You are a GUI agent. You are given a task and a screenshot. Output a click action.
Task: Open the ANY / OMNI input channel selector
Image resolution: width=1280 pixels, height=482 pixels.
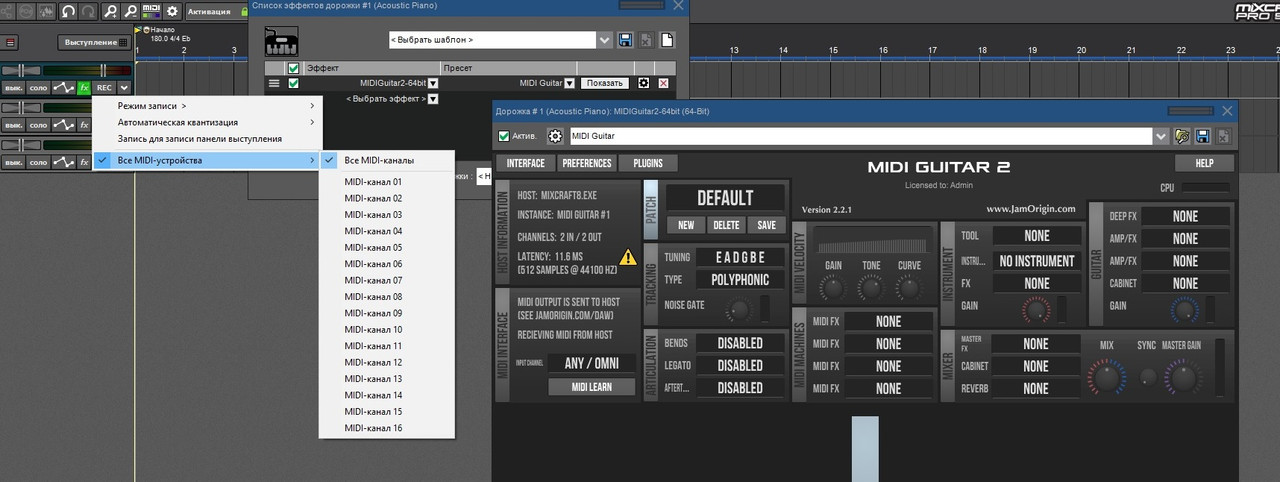coord(592,363)
